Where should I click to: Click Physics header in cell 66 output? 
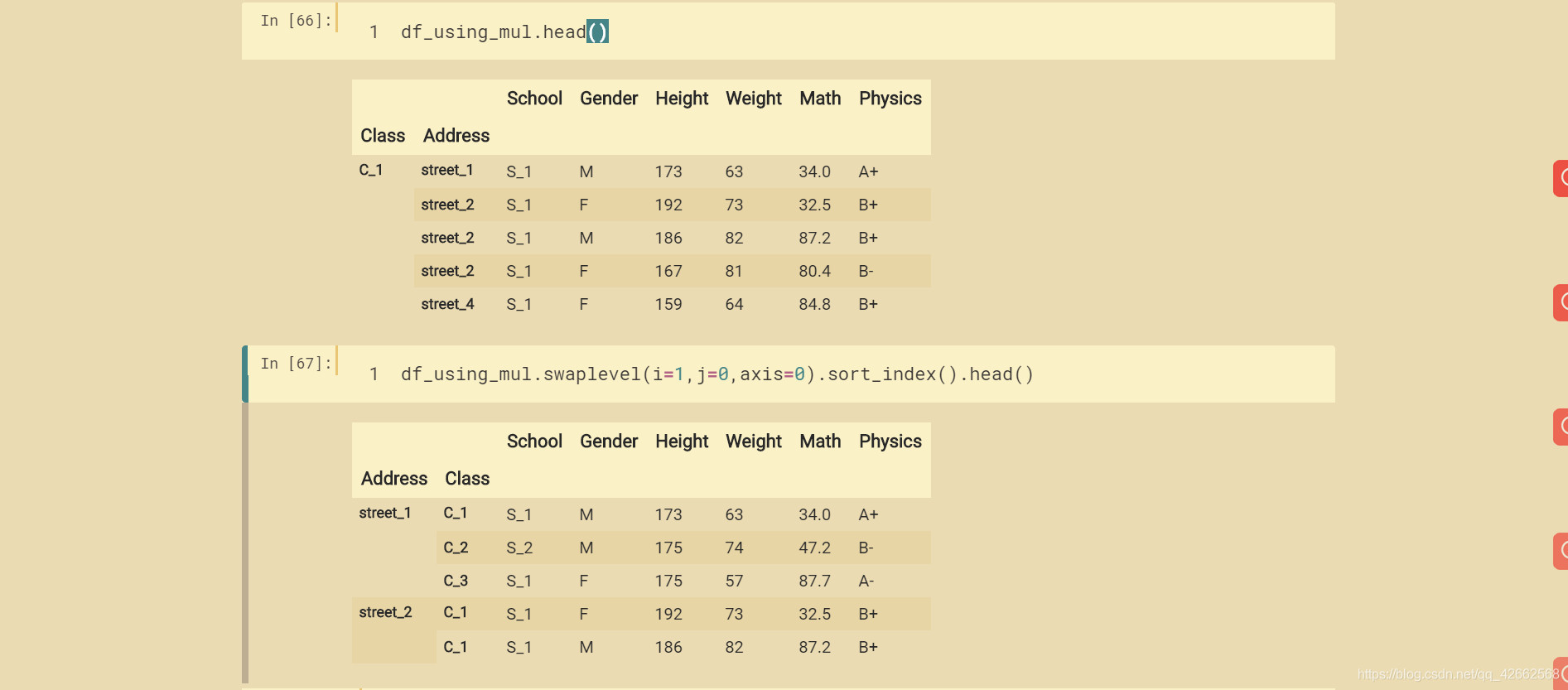click(x=890, y=99)
